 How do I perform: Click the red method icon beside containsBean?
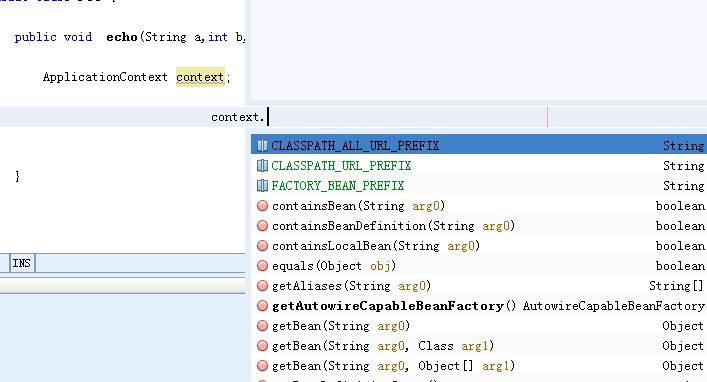tap(262, 206)
